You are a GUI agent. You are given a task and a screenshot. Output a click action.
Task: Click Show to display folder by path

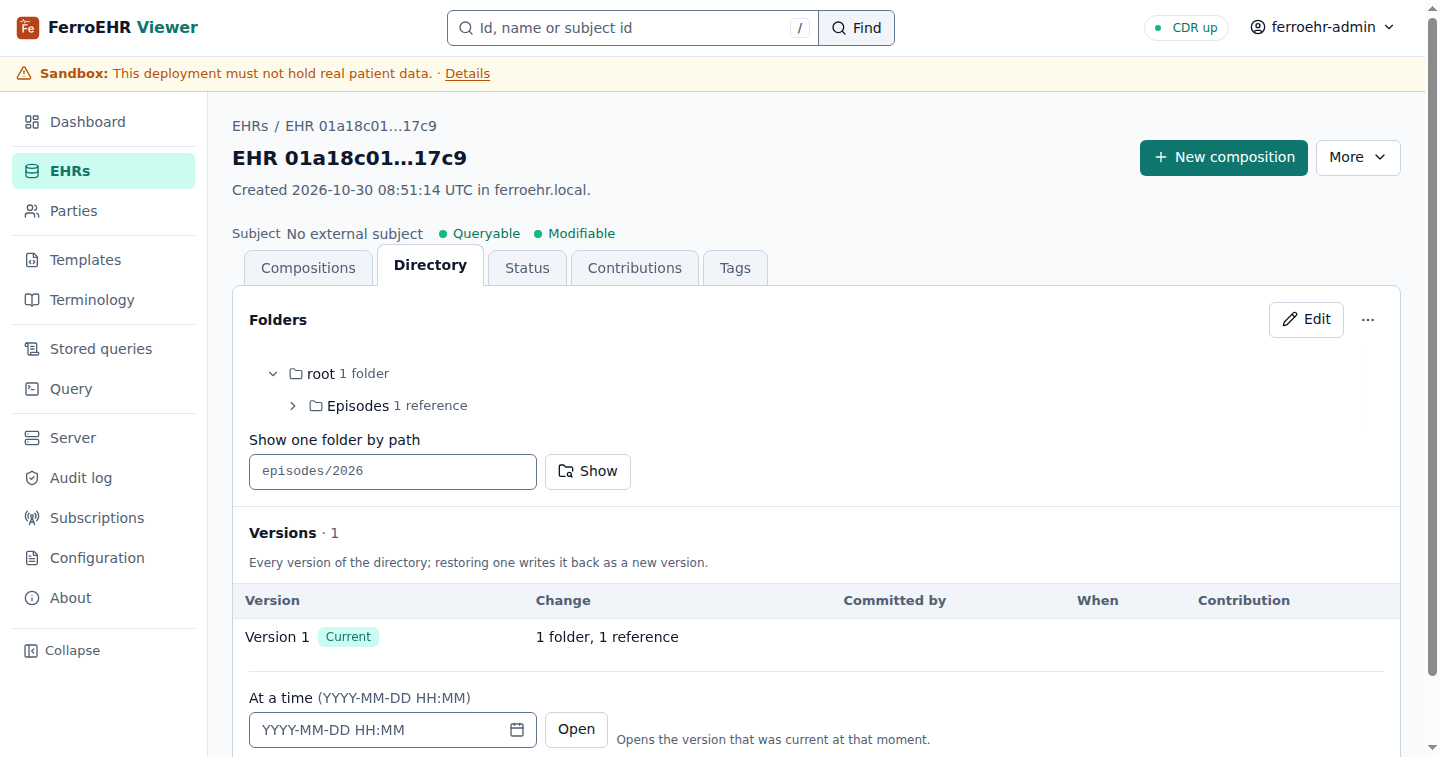pos(588,471)
